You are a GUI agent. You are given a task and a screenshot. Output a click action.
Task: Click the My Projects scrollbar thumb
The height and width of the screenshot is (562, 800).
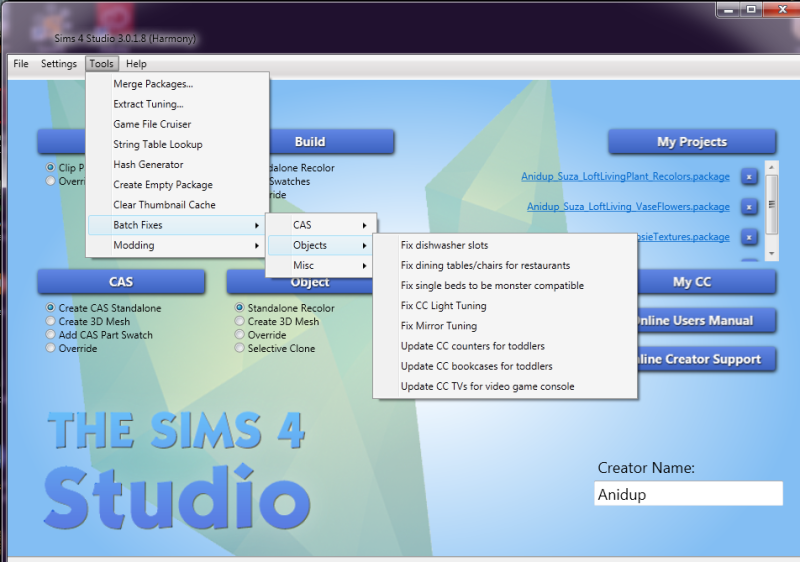coord(771,204)
